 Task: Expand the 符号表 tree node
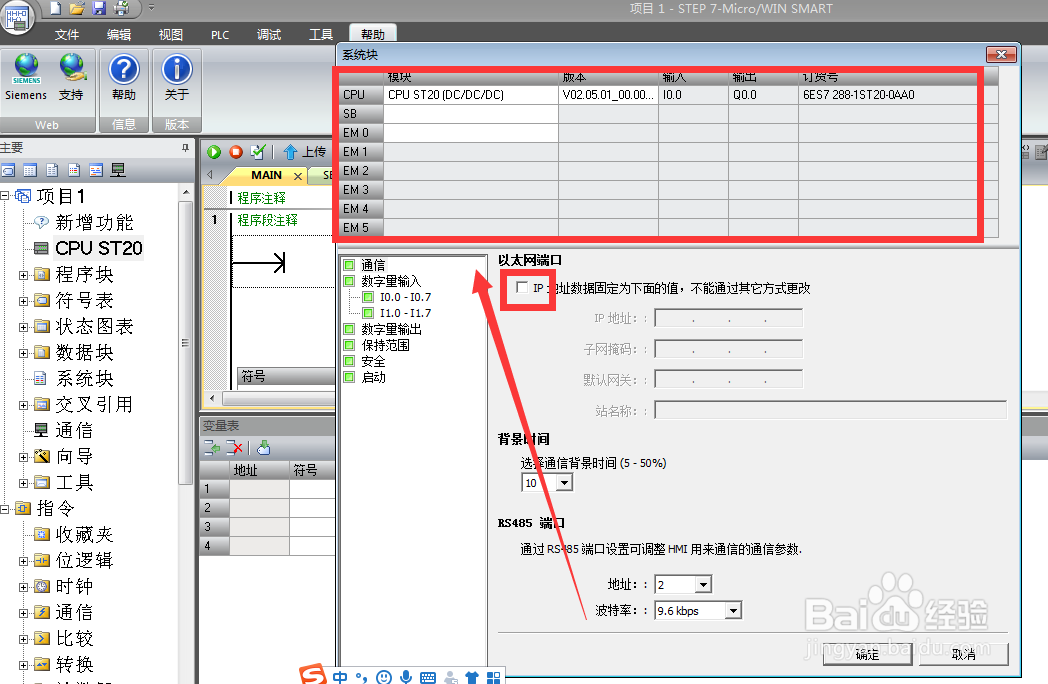(x=23, y=301)
